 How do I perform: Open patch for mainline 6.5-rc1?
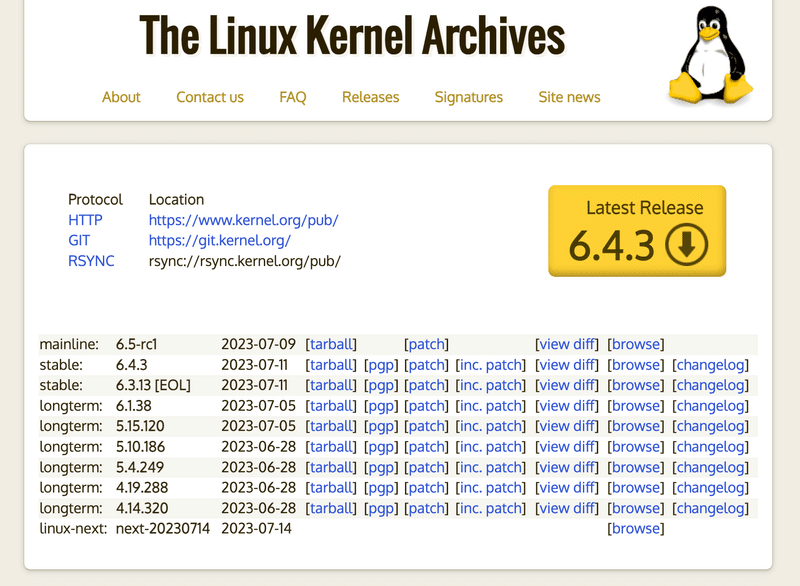[427, 344]
